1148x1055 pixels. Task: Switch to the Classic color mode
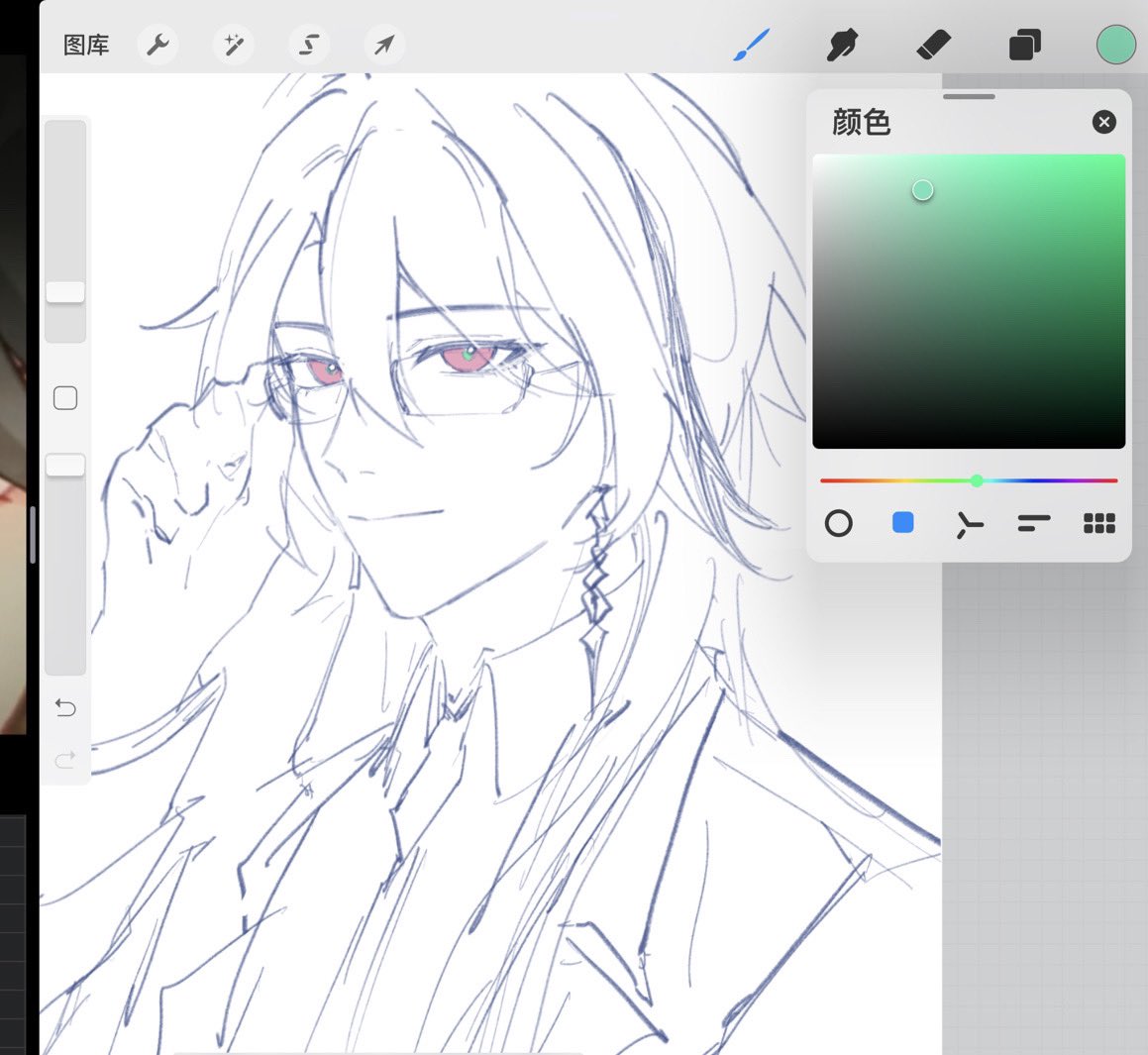[902, 523]
